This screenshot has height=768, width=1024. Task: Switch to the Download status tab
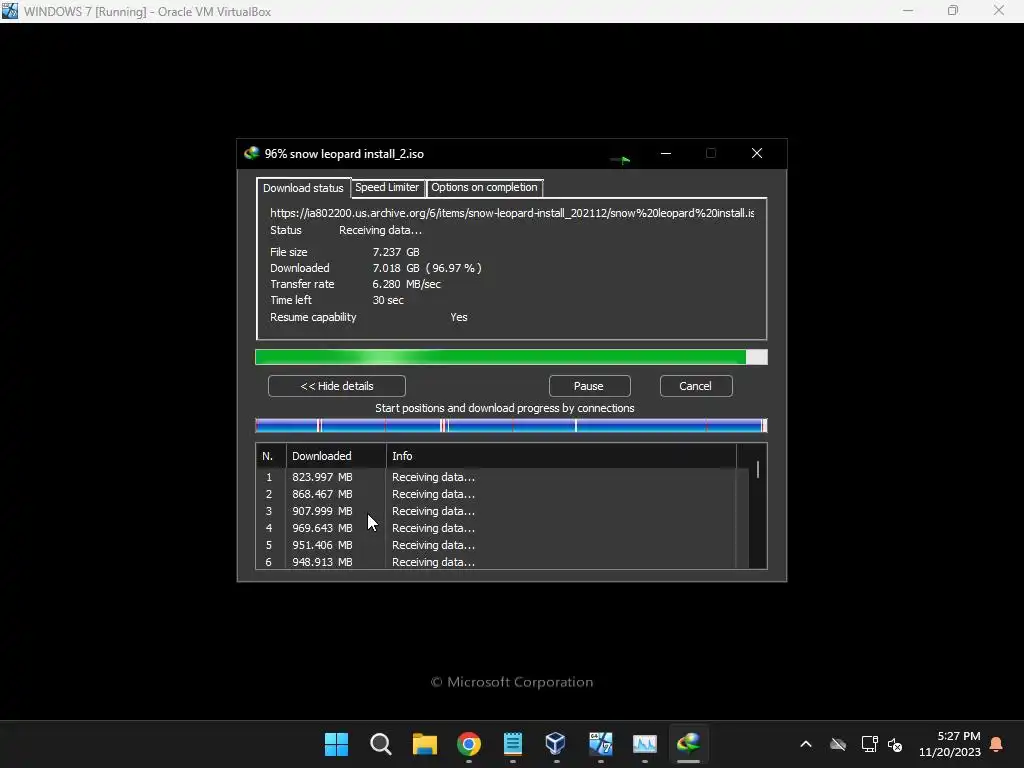[x=303, y=188]
